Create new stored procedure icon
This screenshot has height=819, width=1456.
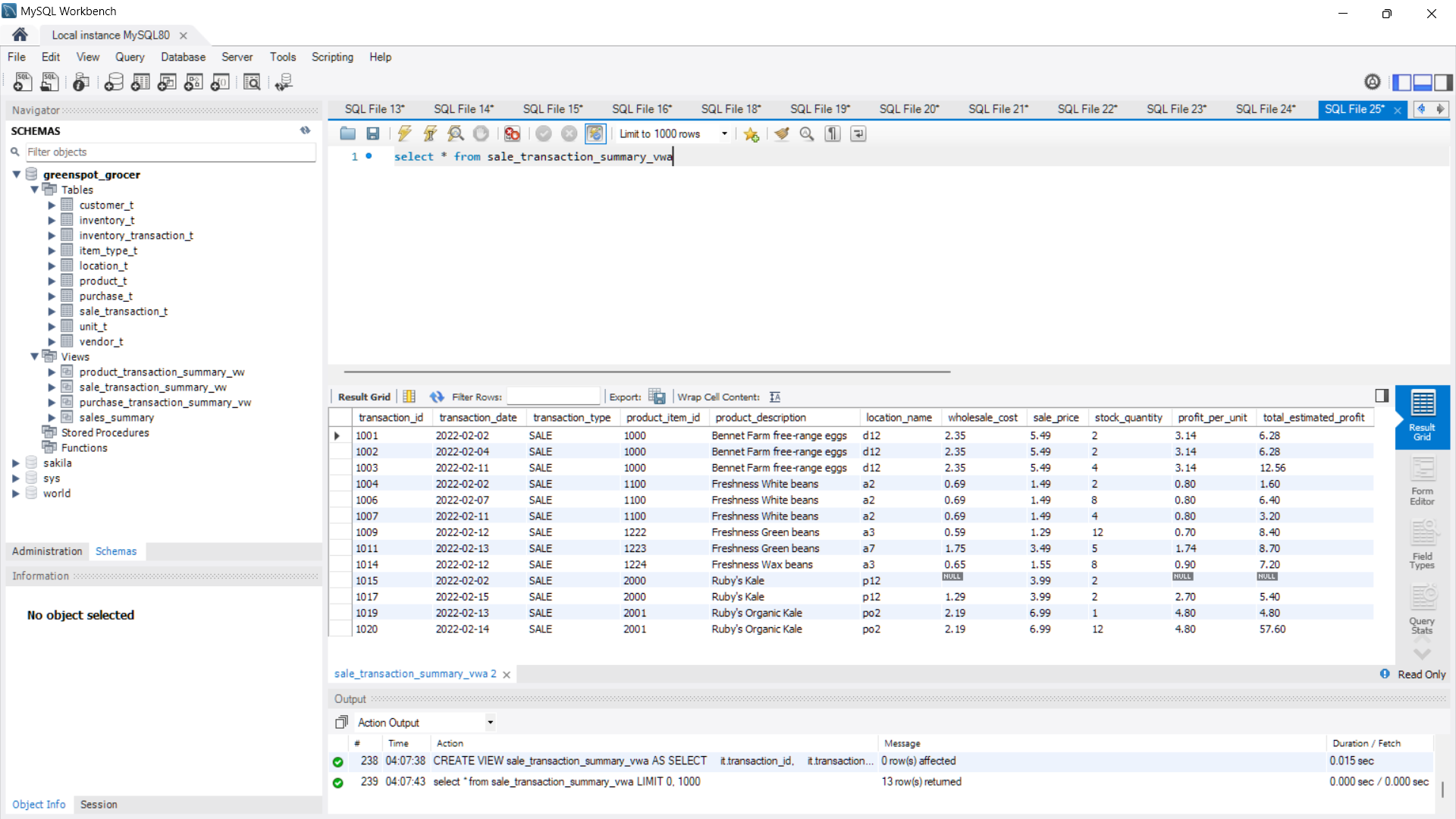click(193, 82)
